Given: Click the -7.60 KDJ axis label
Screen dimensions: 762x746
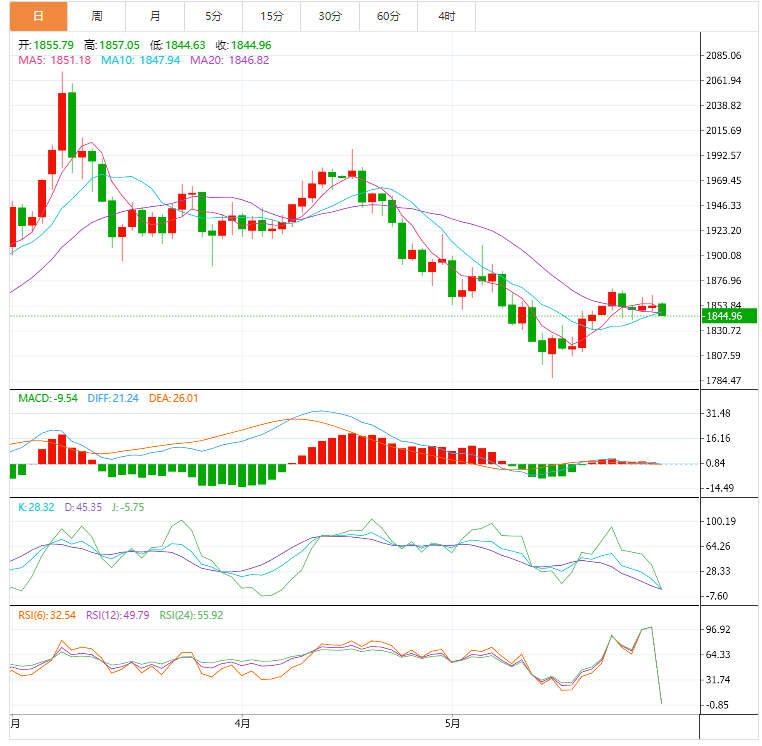Looking at the screenshot, I should (x=717, y=596).
